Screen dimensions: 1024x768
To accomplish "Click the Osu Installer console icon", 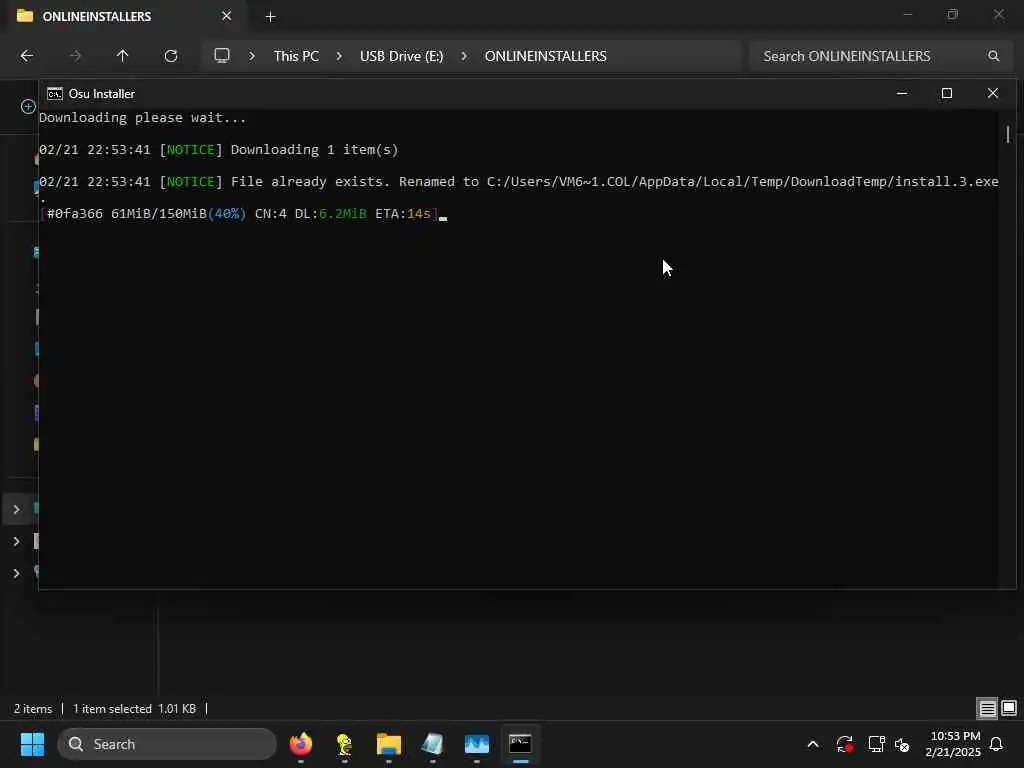I will tap(55, 93).
